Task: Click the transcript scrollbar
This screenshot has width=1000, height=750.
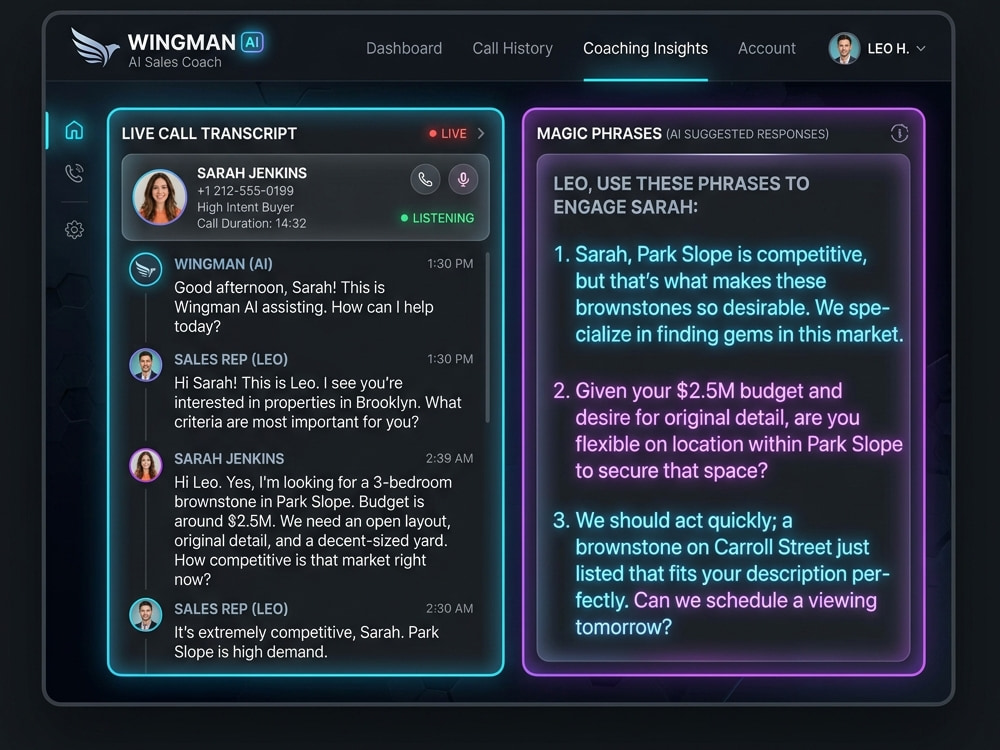Action: [x=488, y=338]
